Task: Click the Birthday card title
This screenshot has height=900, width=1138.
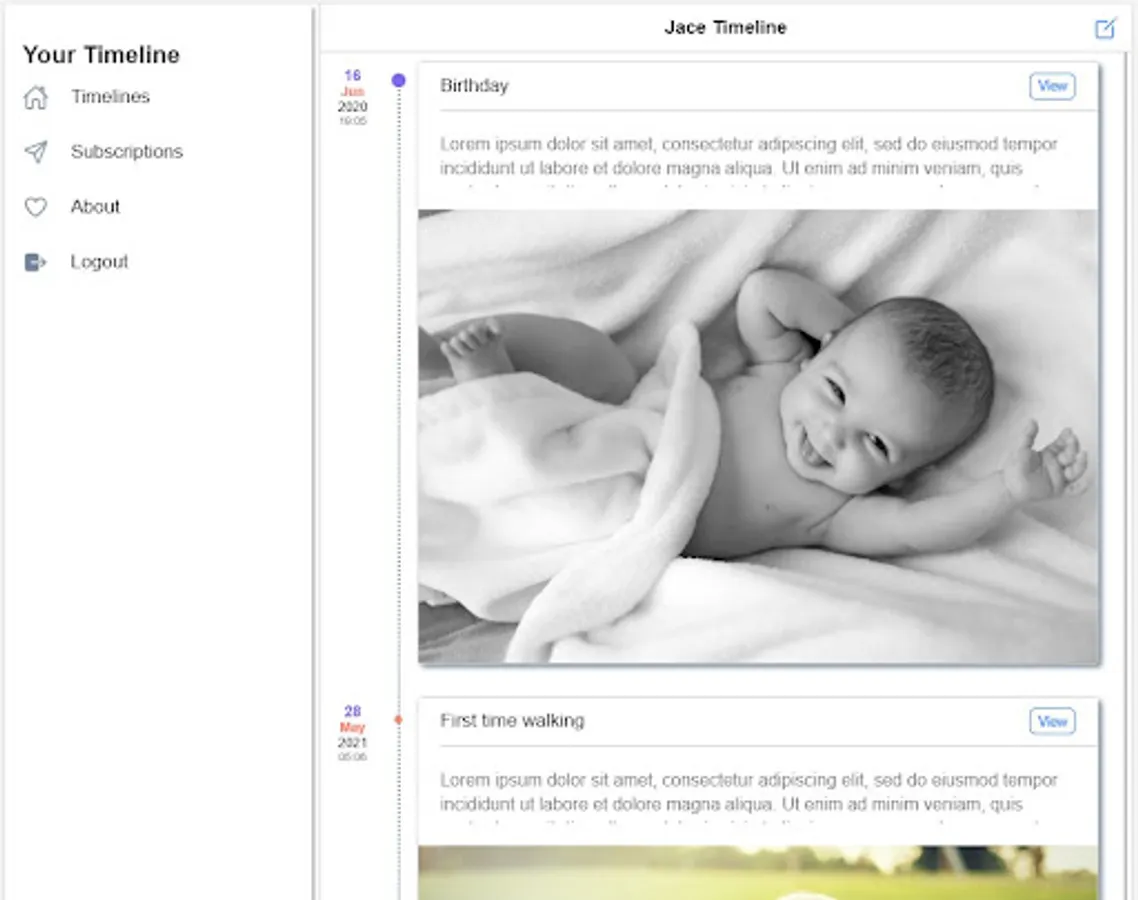Action: tap(474, 86)
